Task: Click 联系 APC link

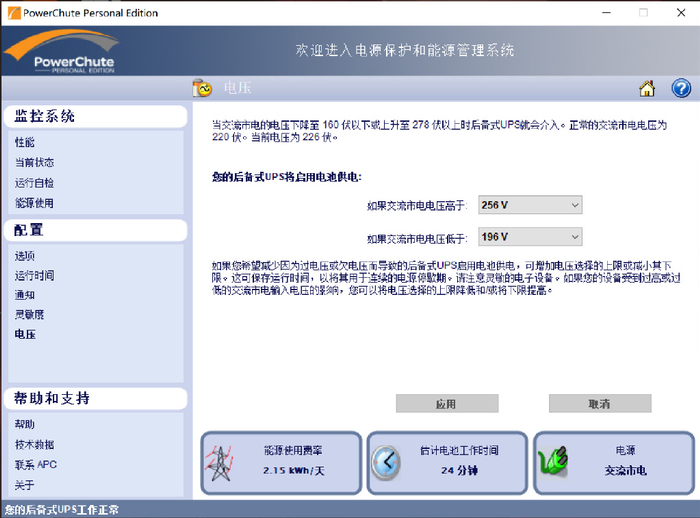Action: point(36,464)
